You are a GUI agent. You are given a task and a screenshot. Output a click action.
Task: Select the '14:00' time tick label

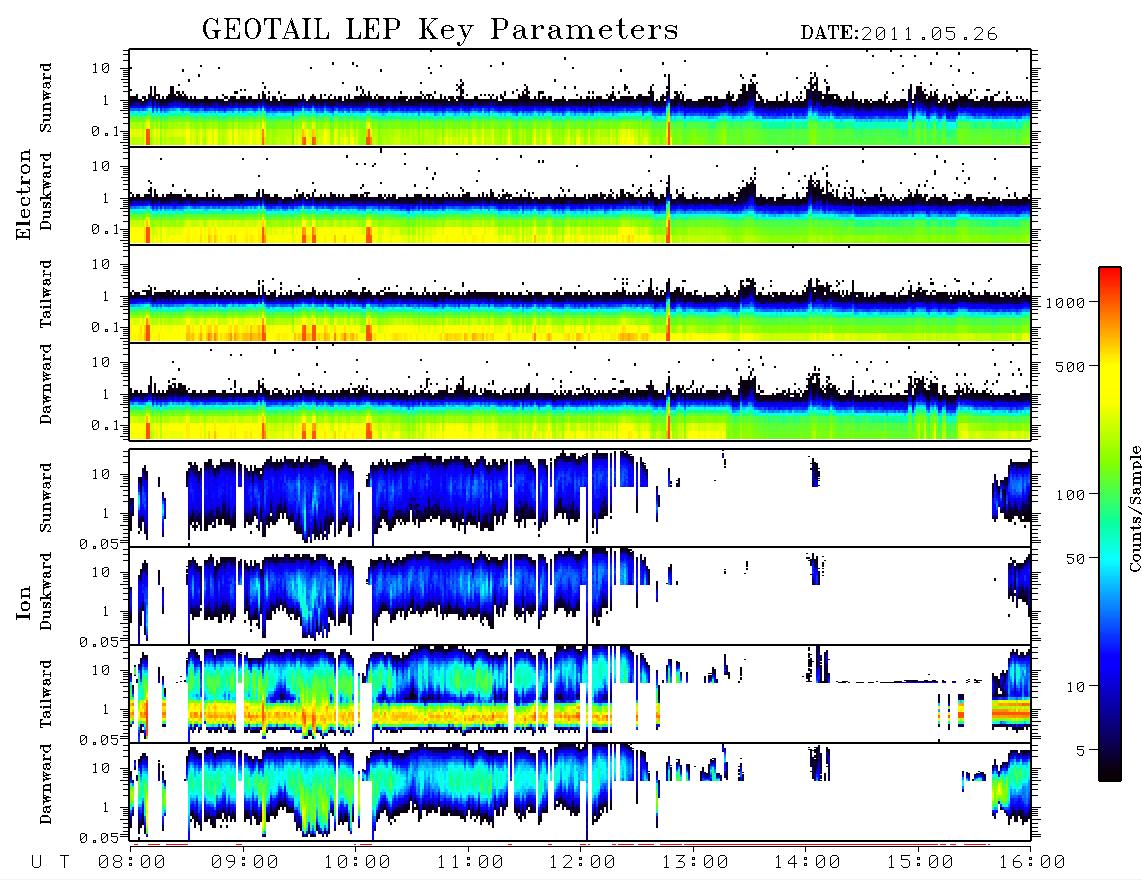(x=807, y=862)
